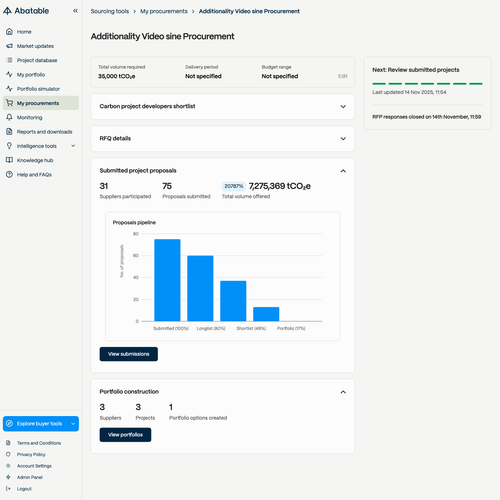Click '31' Suppliers participated count
The width and height of the screenshot is (500, 500).
click(x=104, y=186)
